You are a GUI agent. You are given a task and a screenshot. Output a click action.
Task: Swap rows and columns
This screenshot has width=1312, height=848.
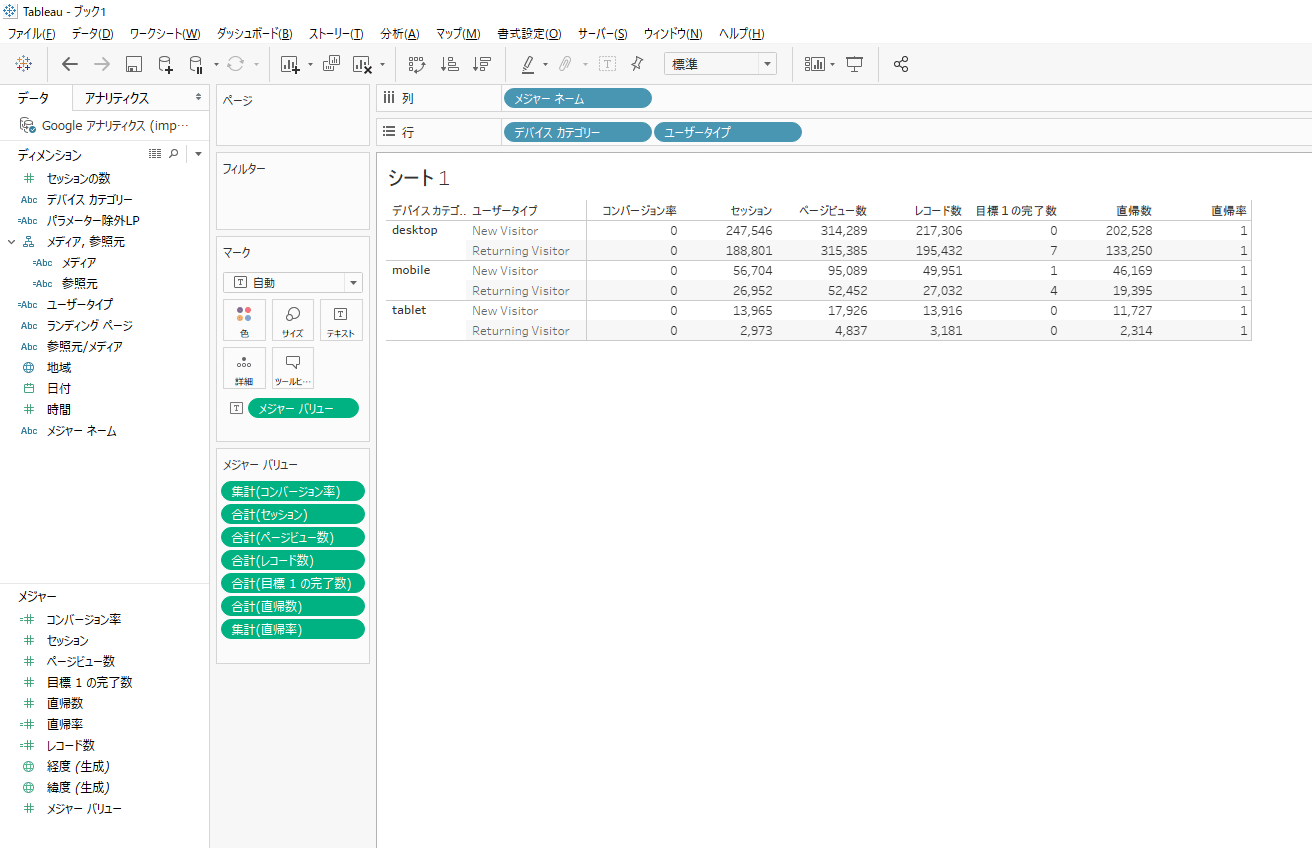[x=417, y=64]
